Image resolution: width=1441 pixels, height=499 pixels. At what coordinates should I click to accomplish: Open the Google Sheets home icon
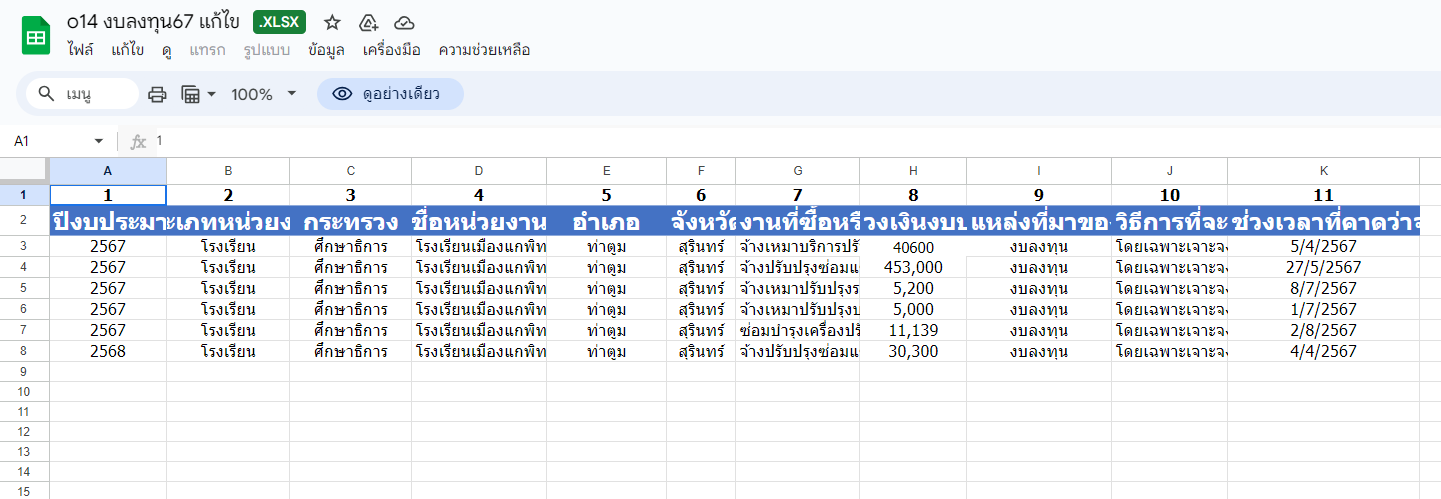click(x=36, y=37)
